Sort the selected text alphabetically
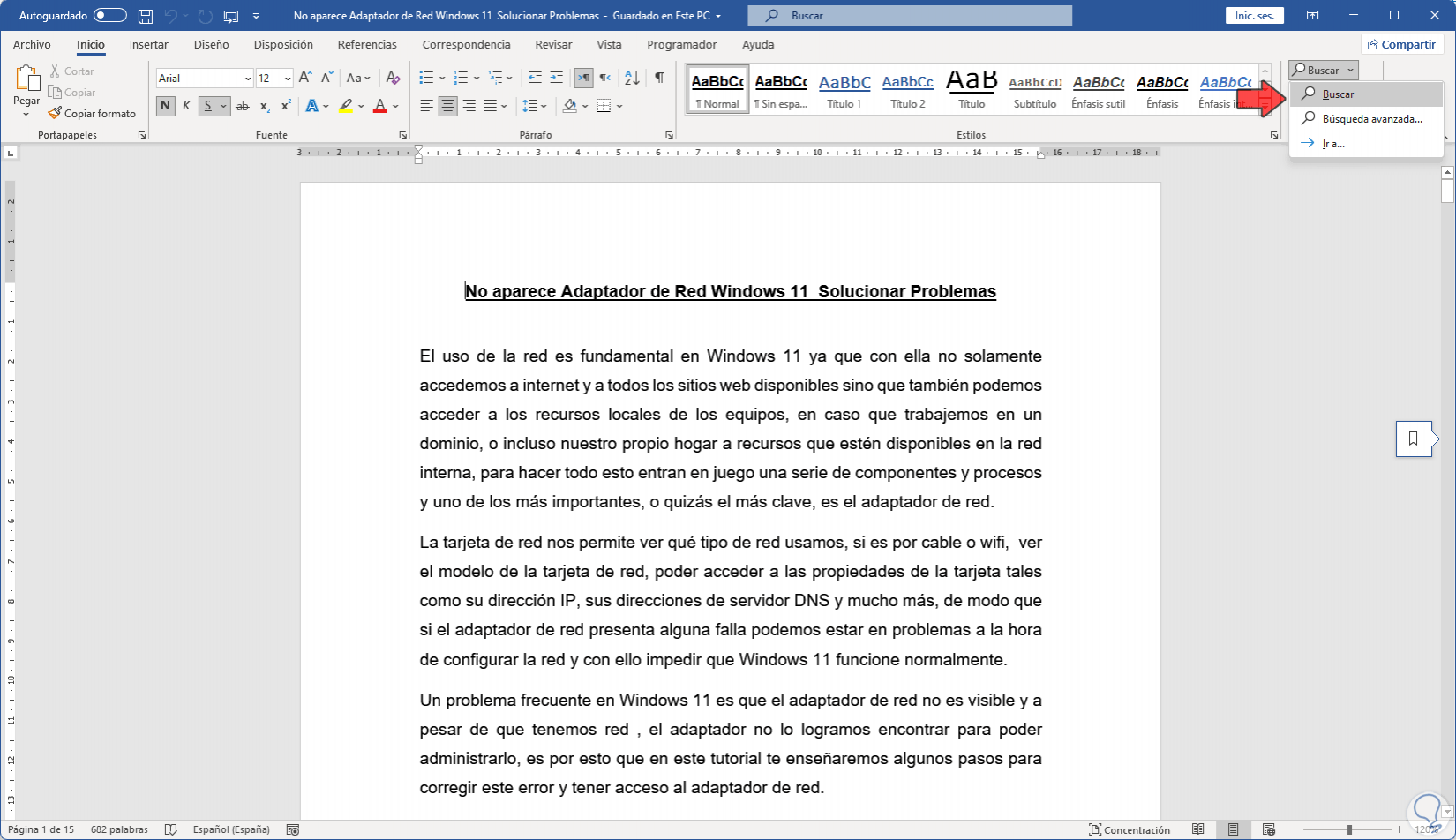 [632, 78]
